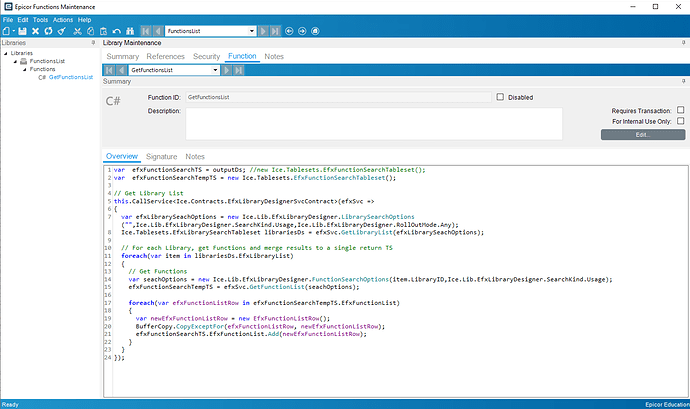Open the Tools menu
Viewport: 690px width, 409px height.
[x=40, y=20]
